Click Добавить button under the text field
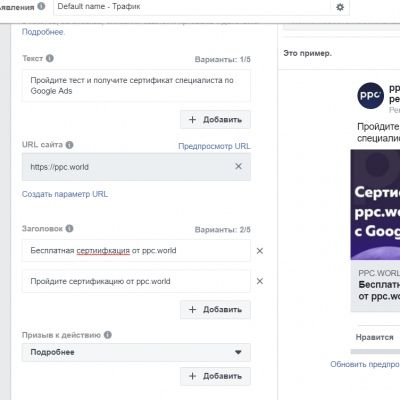 click(x=215, y=119)
